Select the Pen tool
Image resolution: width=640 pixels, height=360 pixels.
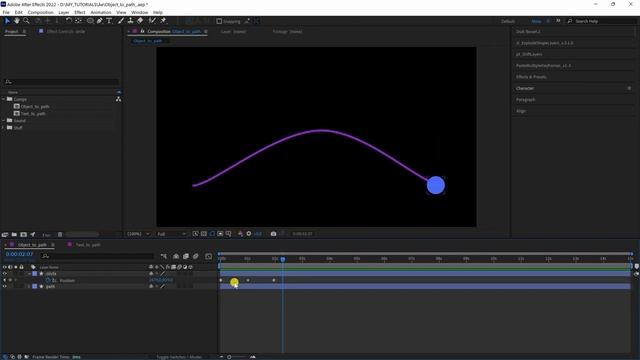point(100,20)
